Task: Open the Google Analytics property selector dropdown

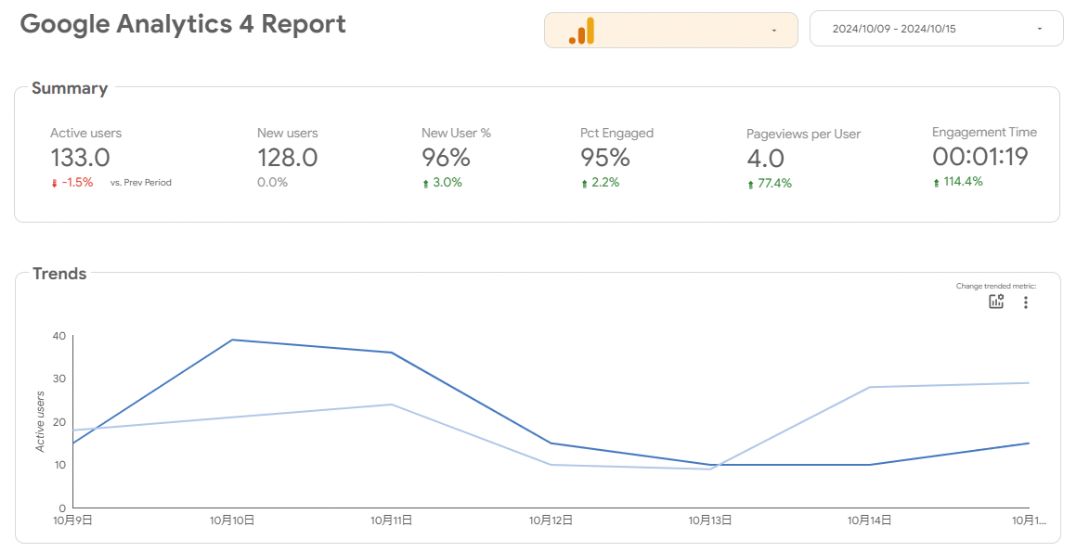Action: click(x=671, y=30)
